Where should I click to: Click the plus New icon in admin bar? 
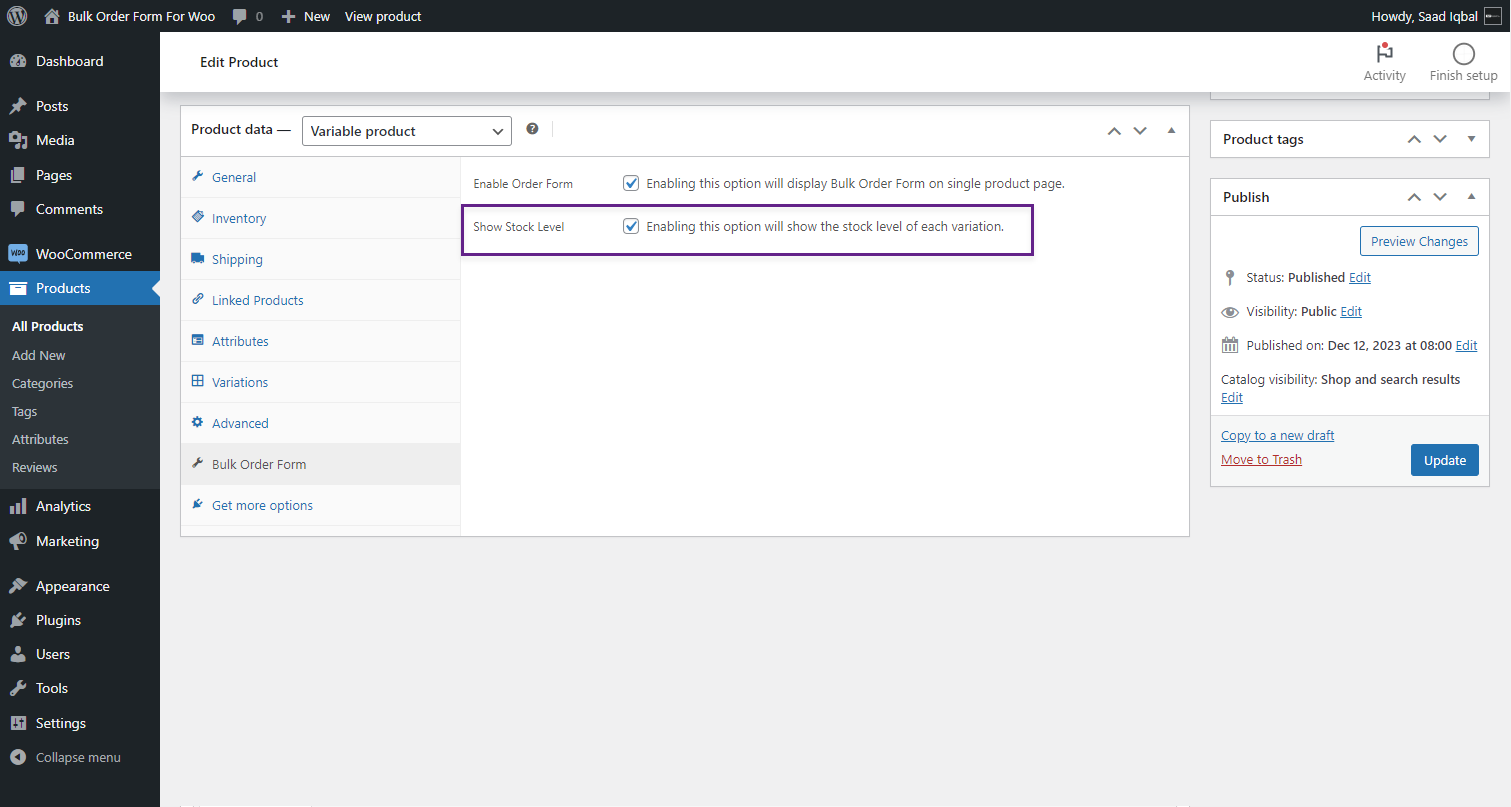click(x=288, y=16)
